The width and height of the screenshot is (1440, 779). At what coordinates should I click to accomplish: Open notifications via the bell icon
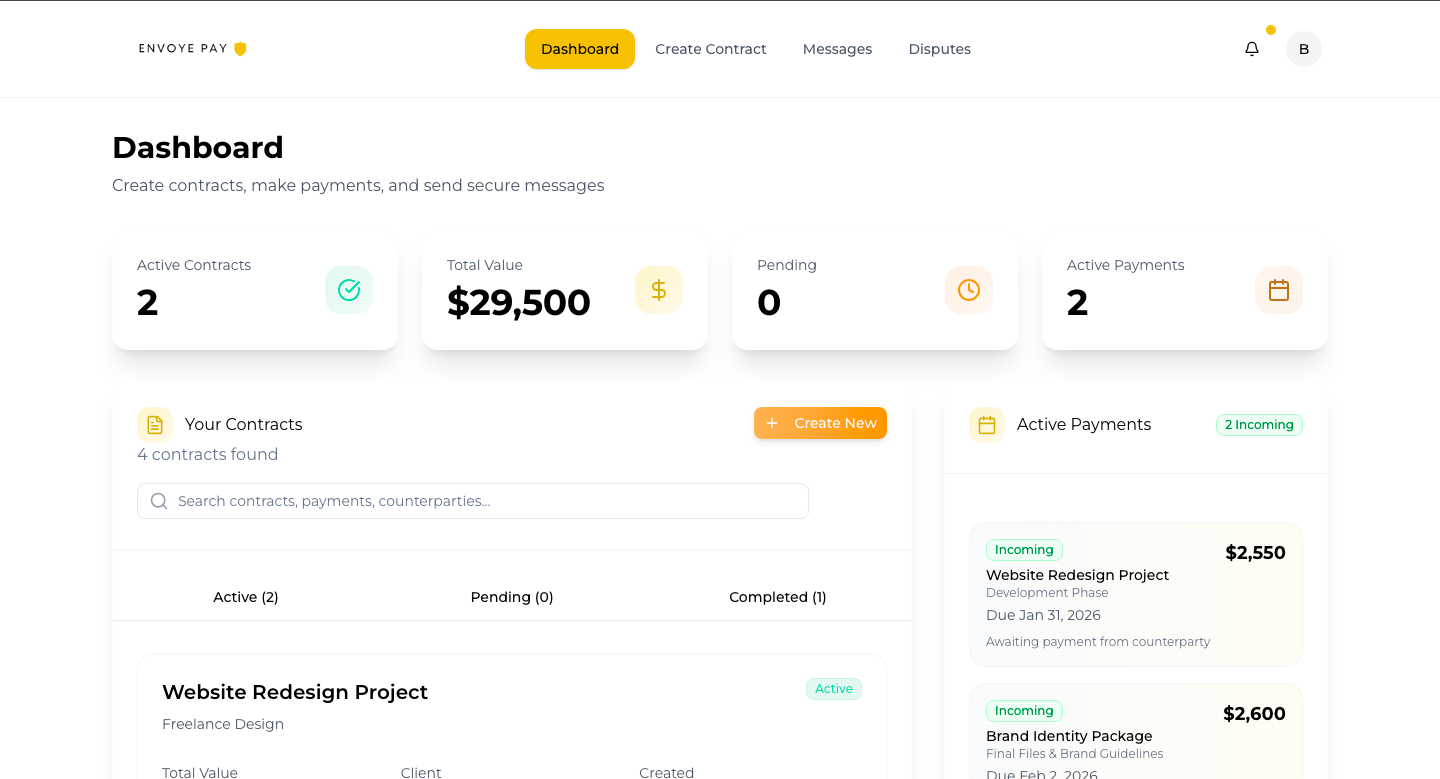[1251, 48]
